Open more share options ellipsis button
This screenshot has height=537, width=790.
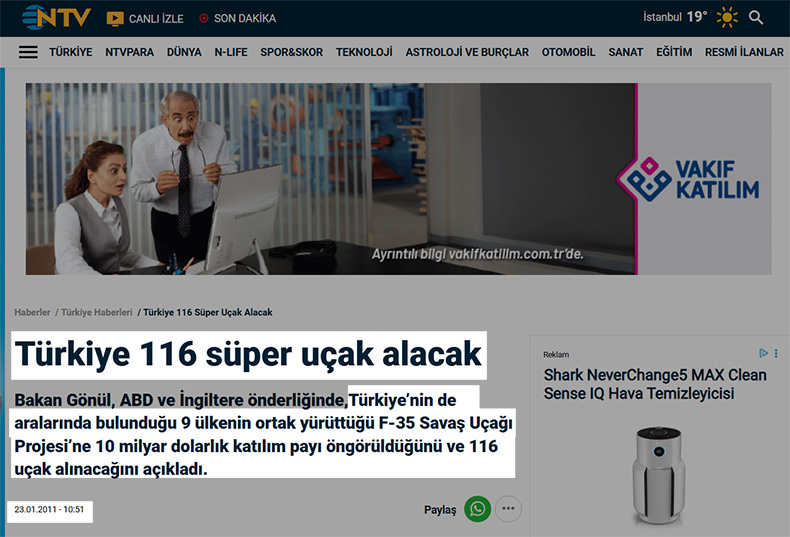(x=509, y=509)
